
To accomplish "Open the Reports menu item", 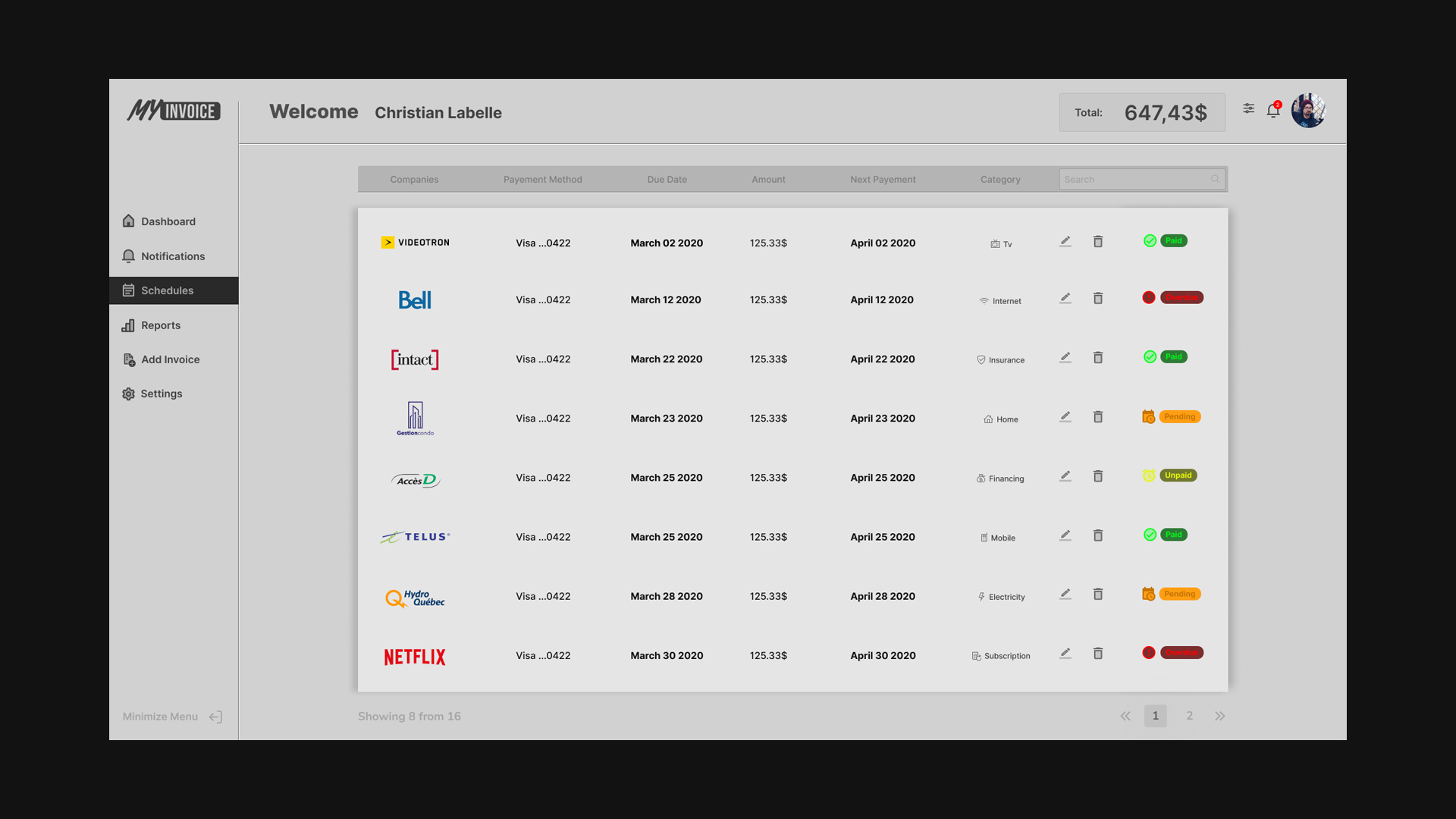I will (161, 325).
